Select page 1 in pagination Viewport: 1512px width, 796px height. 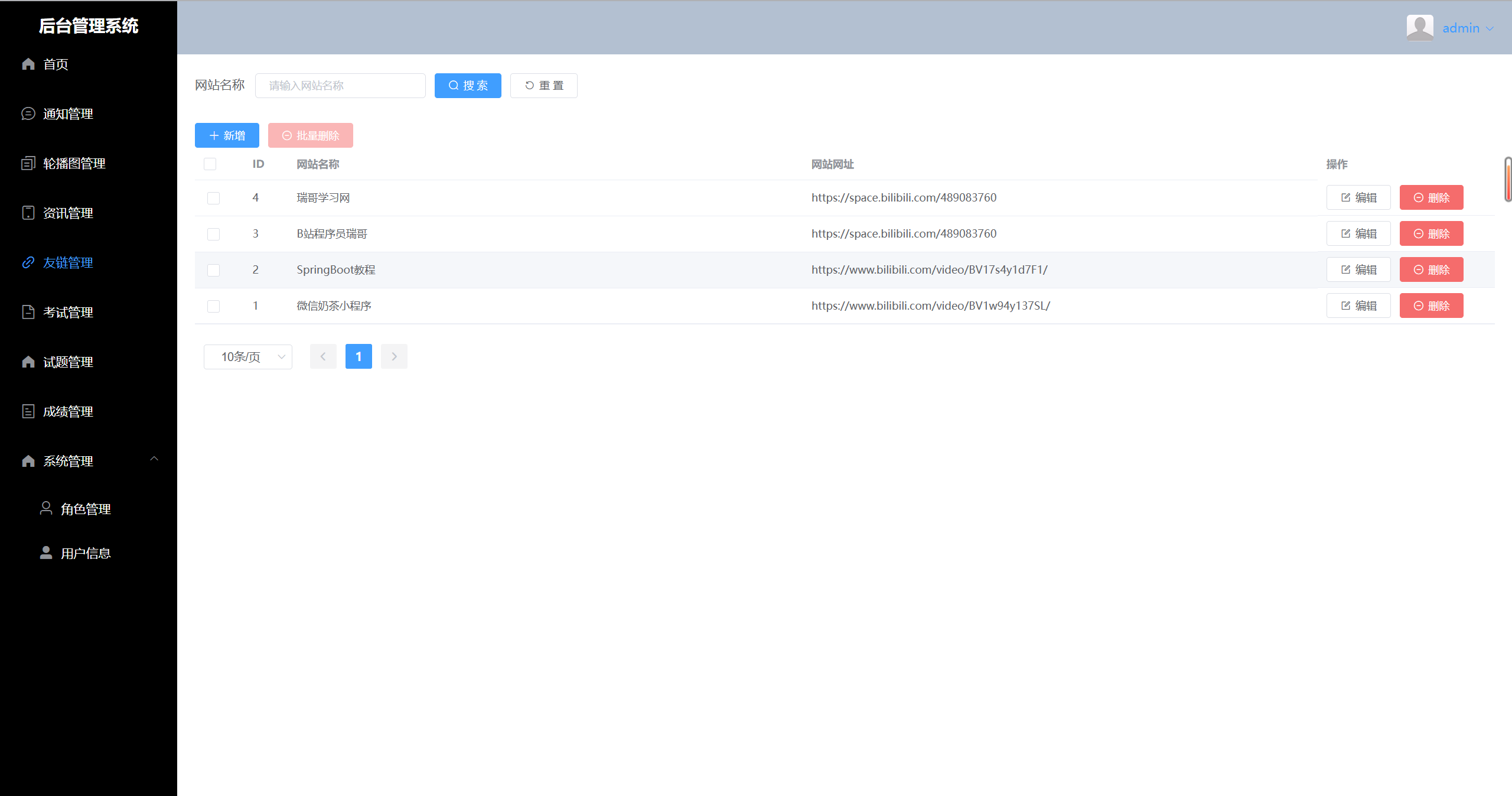[x=359, y=356]
